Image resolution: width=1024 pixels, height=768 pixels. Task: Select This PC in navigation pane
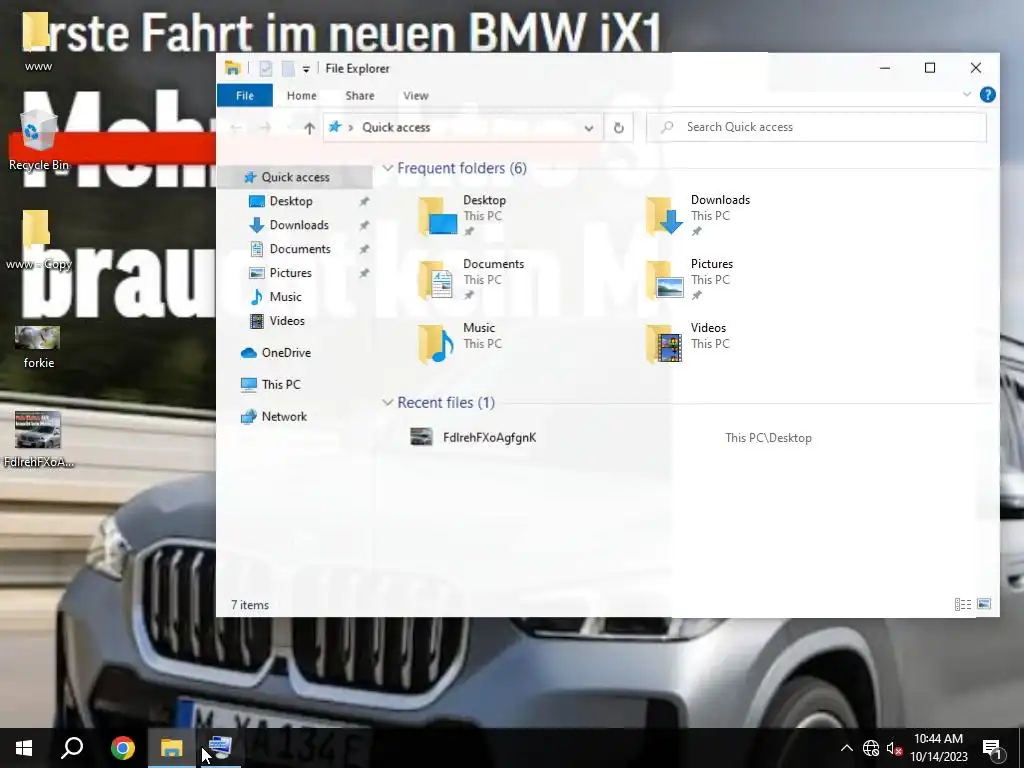point(281,385)
